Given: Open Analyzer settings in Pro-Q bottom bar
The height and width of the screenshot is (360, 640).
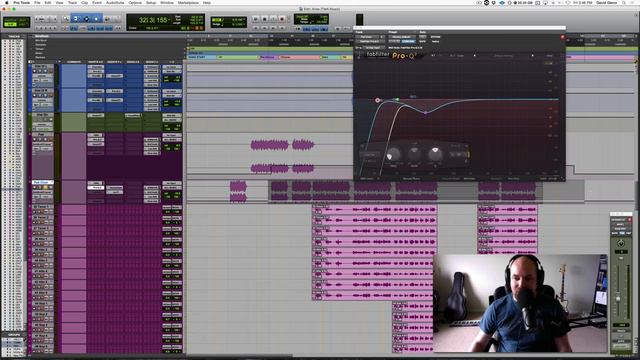Looking at the screenshot, I should [x=469, y=178].
